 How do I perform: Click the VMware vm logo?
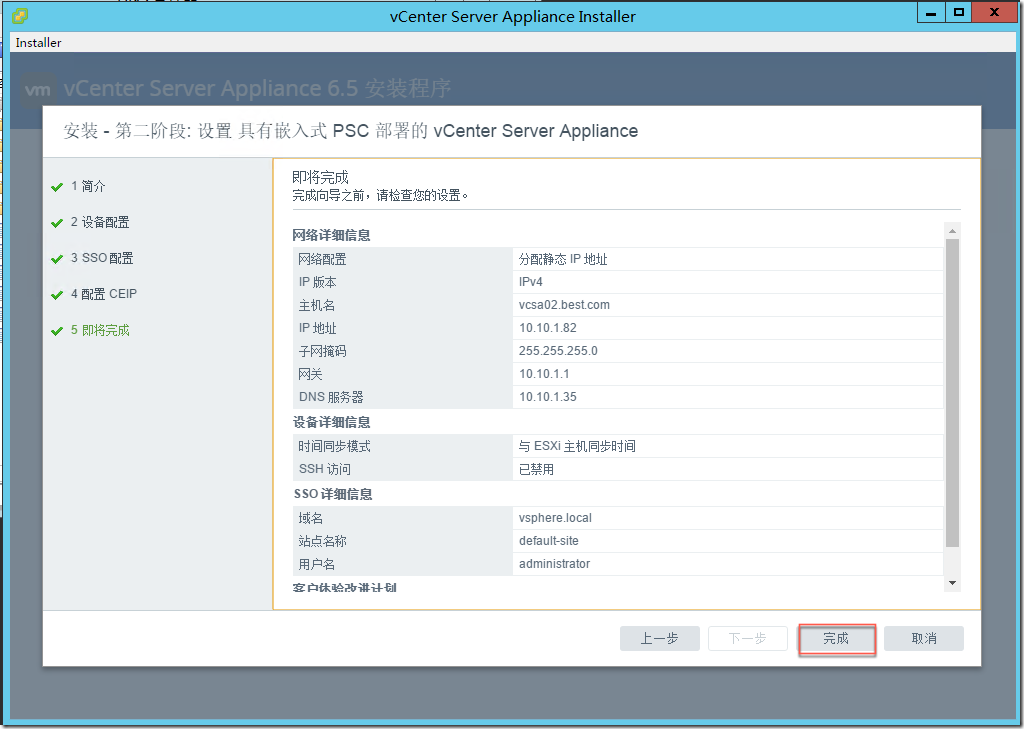37,89
